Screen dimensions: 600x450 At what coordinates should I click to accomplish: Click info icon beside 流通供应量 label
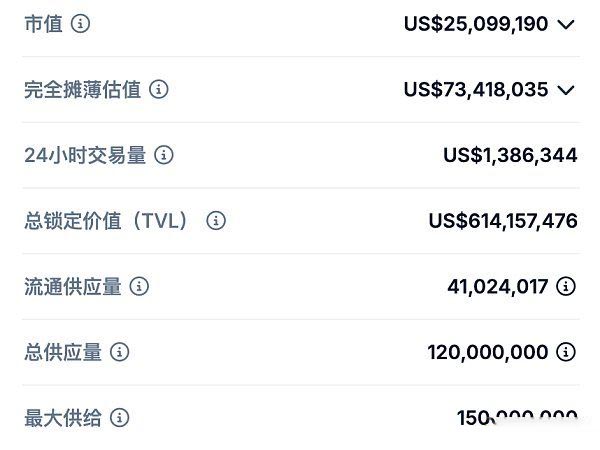(x=139, y=286)
